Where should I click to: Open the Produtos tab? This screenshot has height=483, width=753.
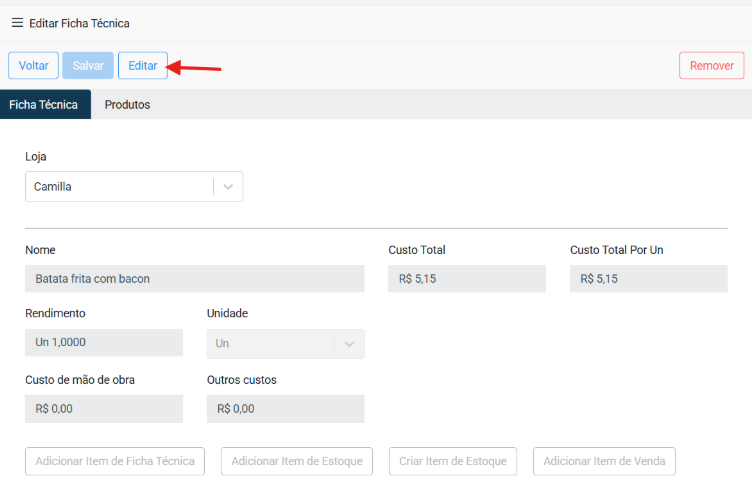click(x=127, y=105)
